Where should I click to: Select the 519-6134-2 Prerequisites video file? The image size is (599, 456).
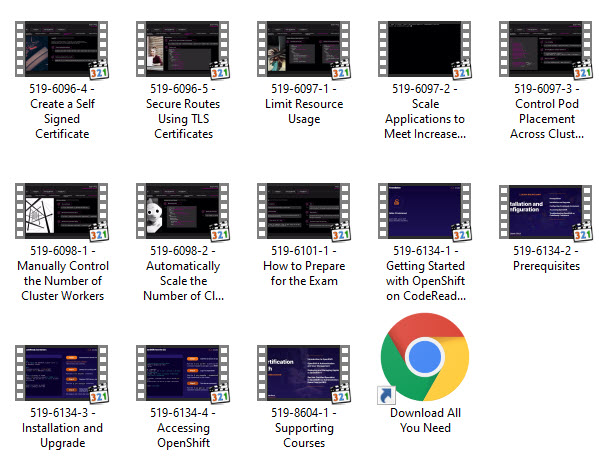coord(546,211)
